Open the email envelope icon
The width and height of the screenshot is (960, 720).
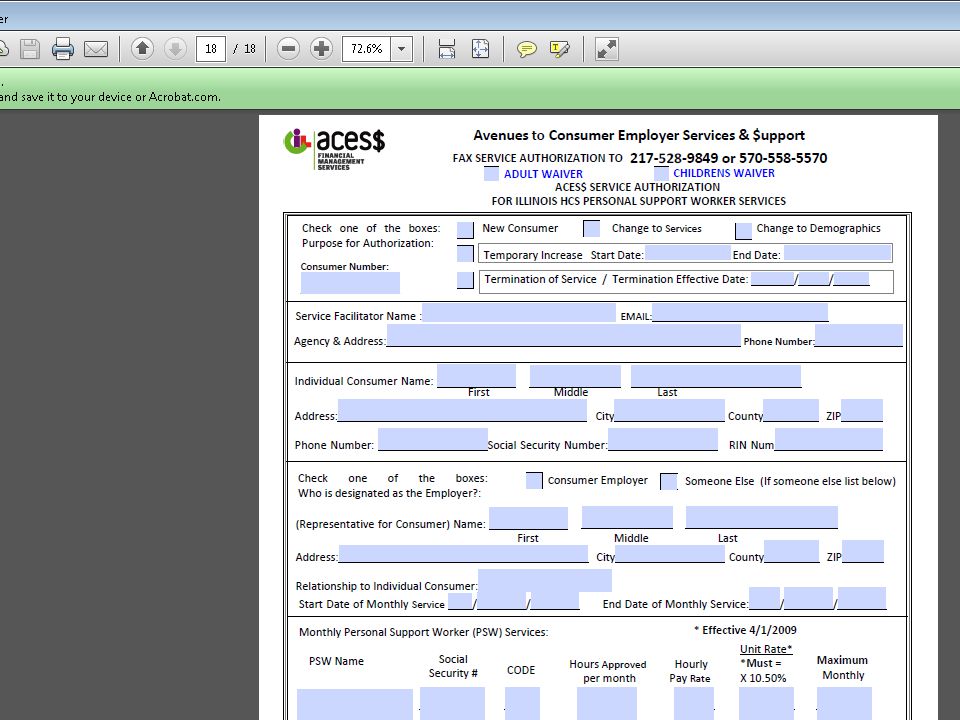coord(96,49)
